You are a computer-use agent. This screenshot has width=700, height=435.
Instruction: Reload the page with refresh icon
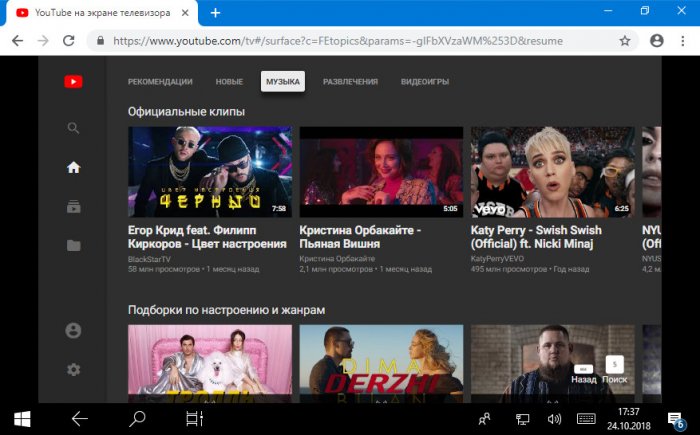(69, 41)
